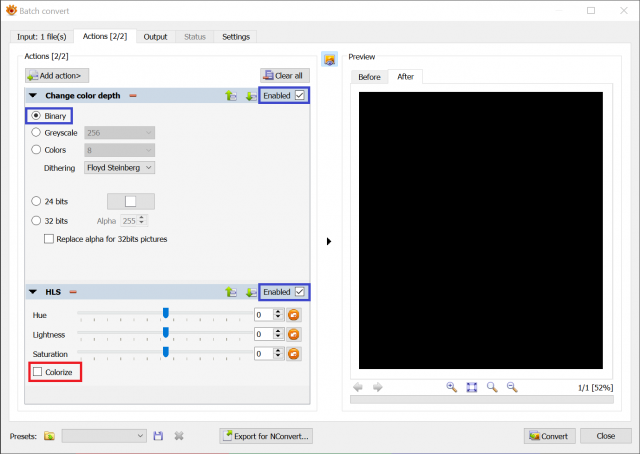640x454 pixels.
Task: Select the 24 bits option
Action: point(36,201)
